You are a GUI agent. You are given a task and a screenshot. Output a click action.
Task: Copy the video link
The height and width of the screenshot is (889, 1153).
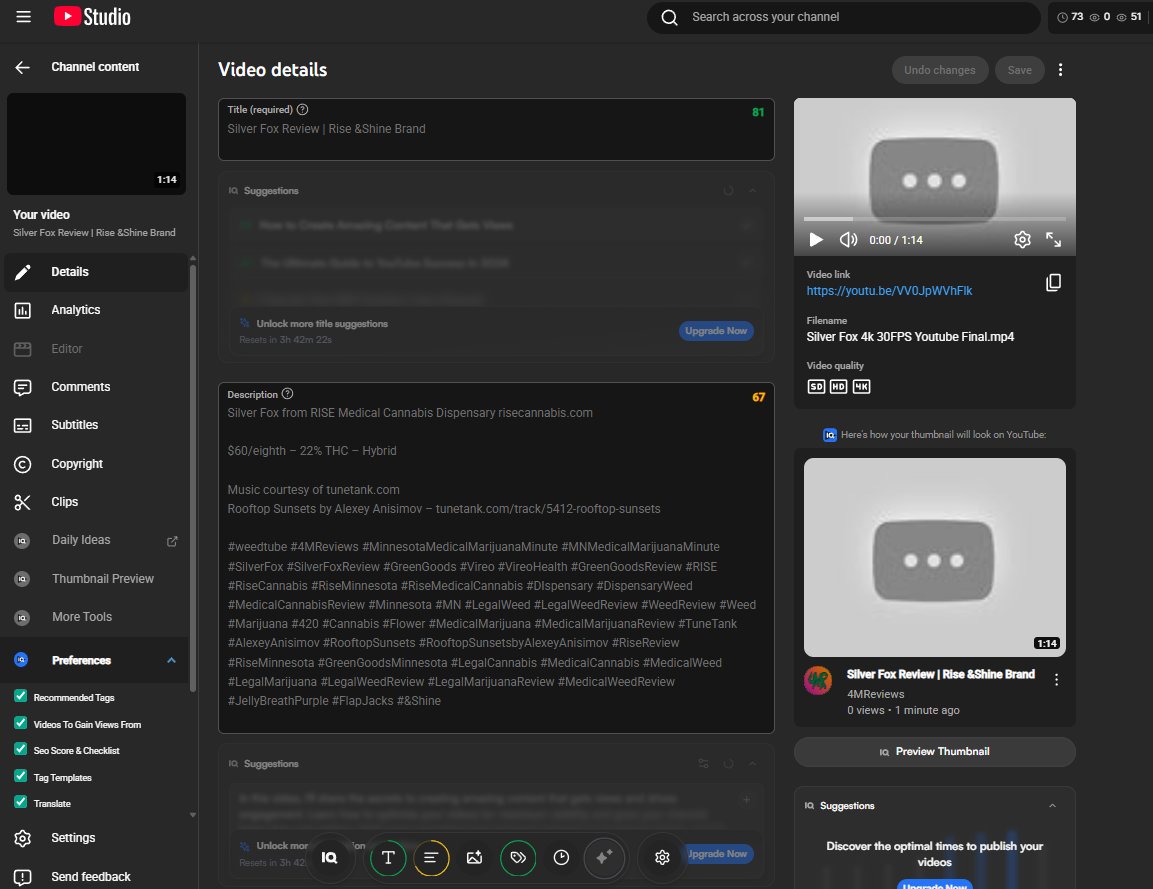tap(1053, 282)
